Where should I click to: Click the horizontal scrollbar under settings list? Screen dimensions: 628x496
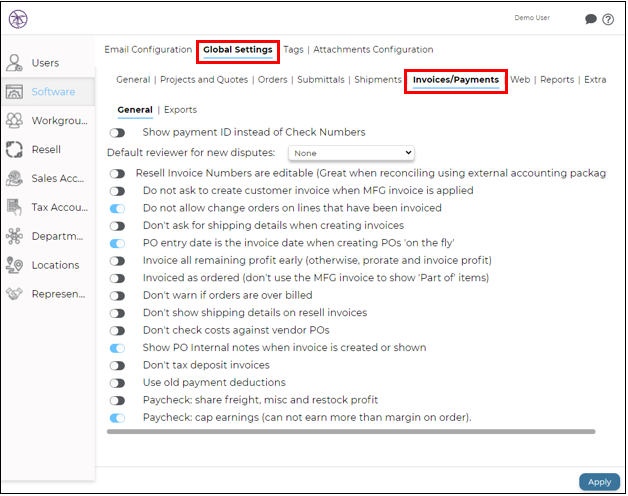[x=351, y=431]
